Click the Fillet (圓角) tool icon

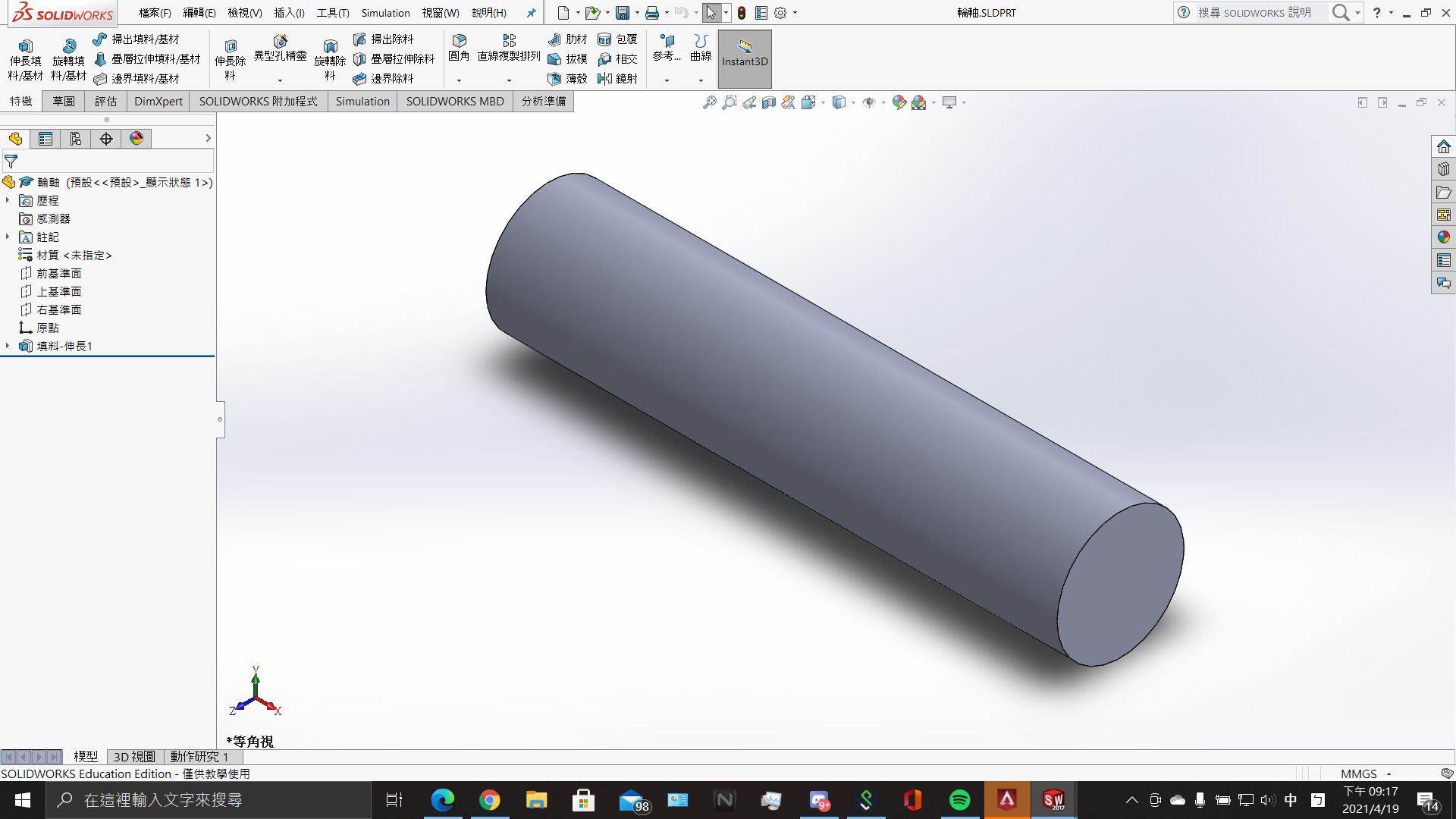point(459,41)
